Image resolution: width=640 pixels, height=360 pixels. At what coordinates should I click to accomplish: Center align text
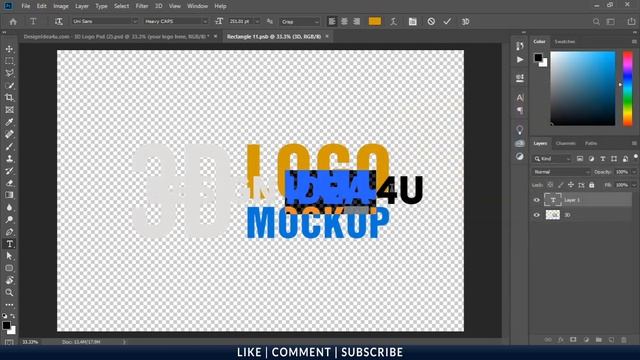pos(344,22)
